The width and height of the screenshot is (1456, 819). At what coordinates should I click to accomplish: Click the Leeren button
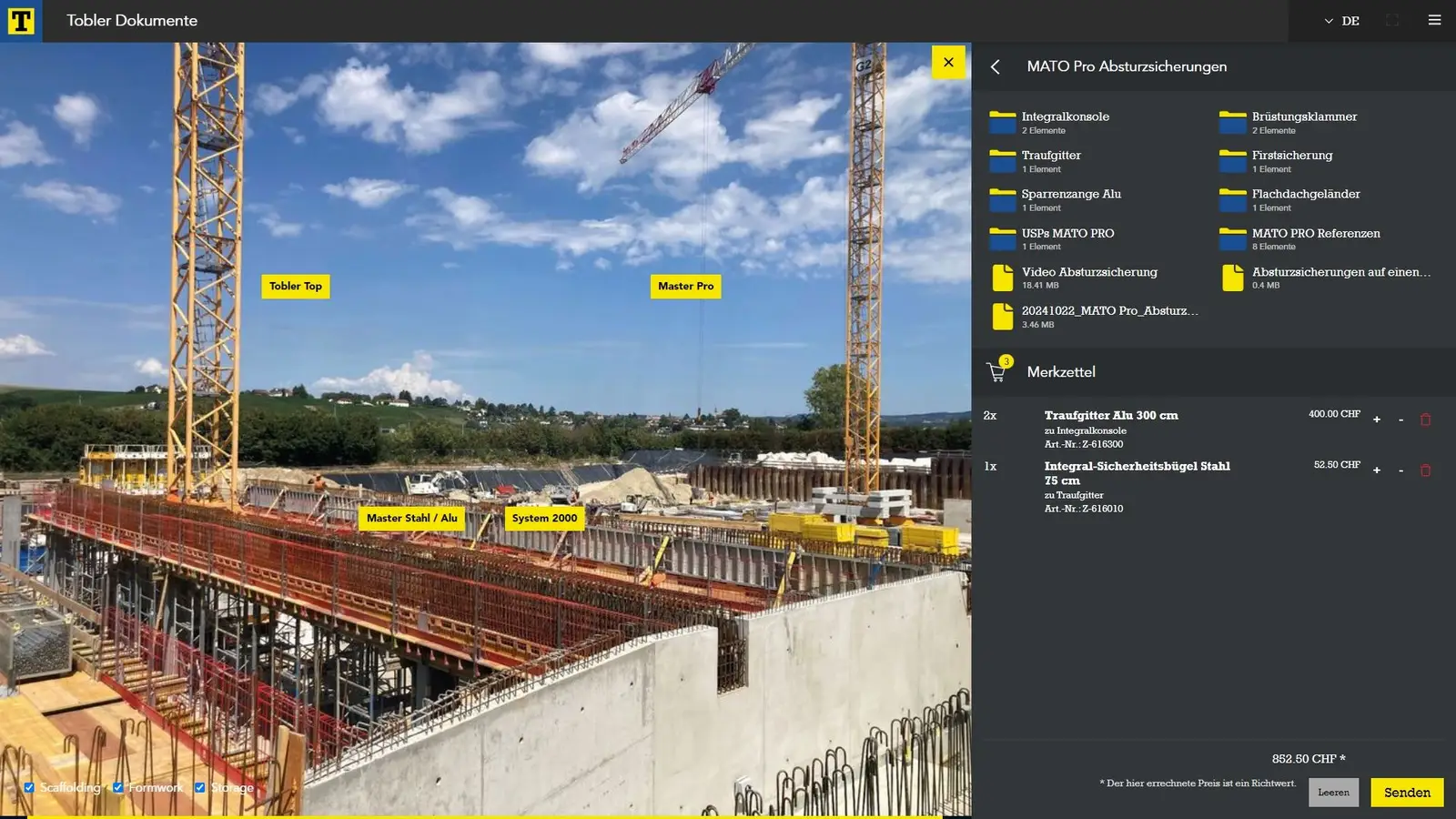pos(1334,793)
